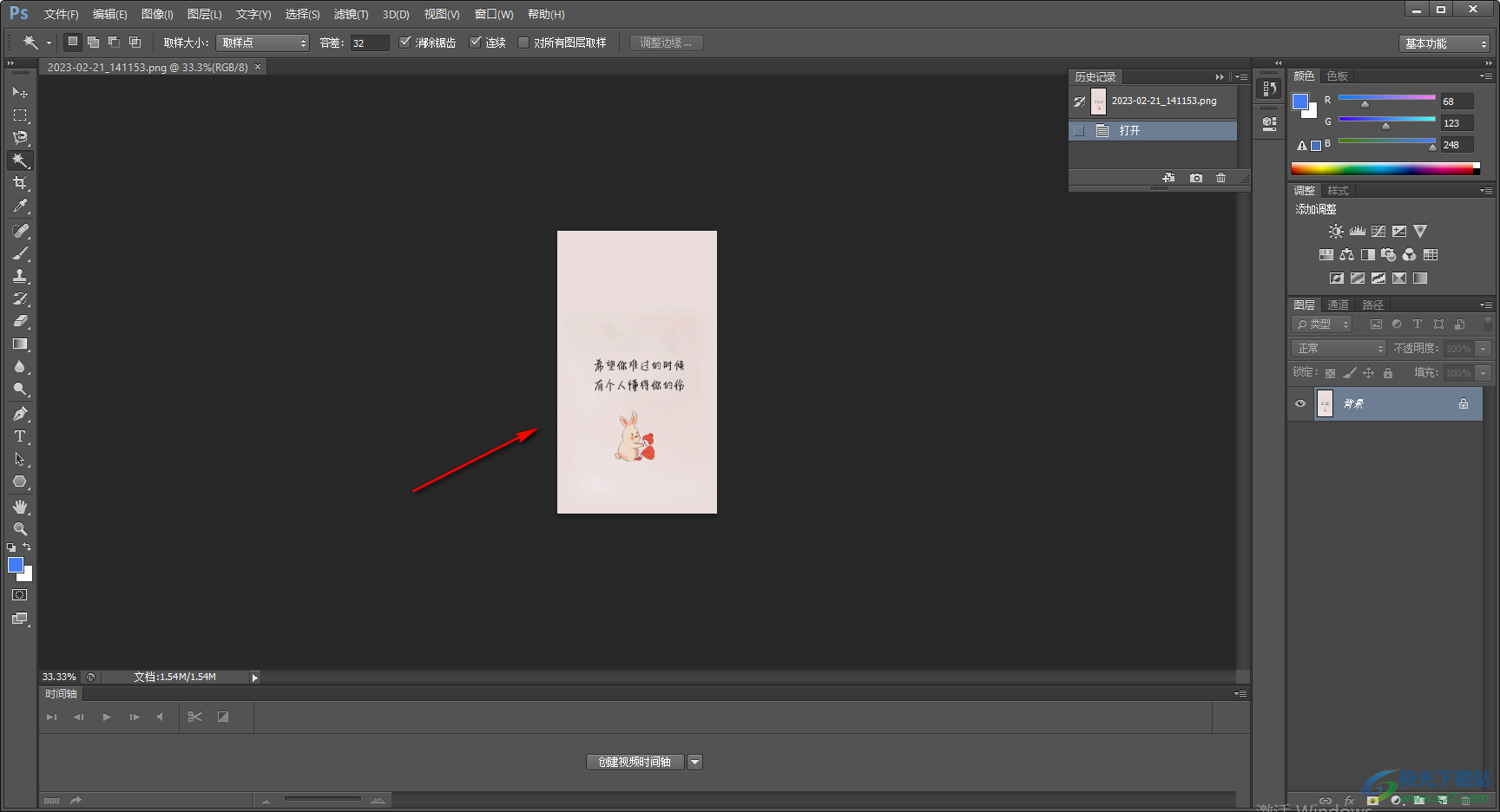Select the Ellipse shape tool

click(20, 481)
